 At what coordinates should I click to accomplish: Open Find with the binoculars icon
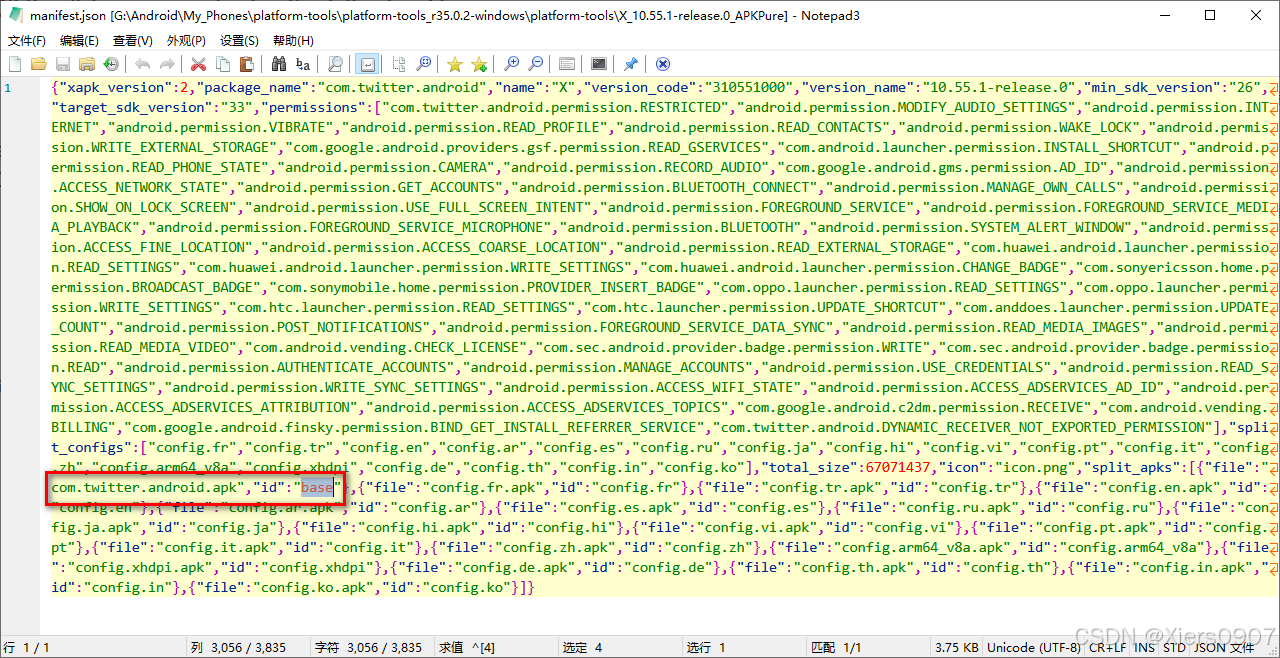point(279,64)
